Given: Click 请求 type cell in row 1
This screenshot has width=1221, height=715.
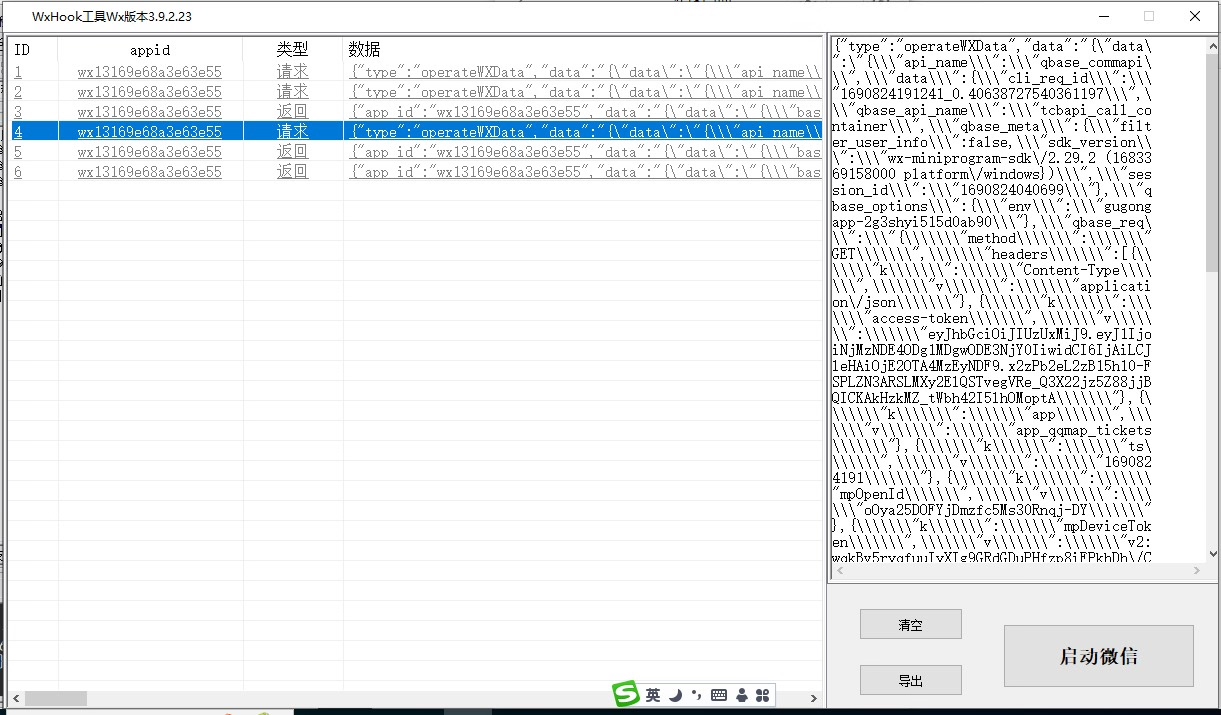Looking at the screenshot, I should [293, 71].
